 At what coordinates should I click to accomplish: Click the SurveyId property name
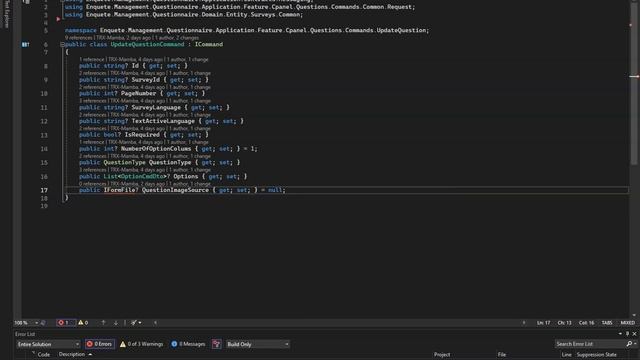pos(146,80)
